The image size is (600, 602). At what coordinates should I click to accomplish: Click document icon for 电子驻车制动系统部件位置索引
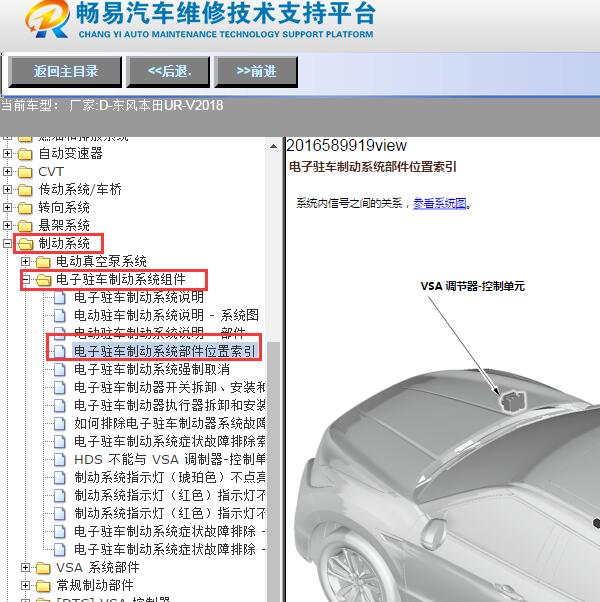[x=60, y=352]
